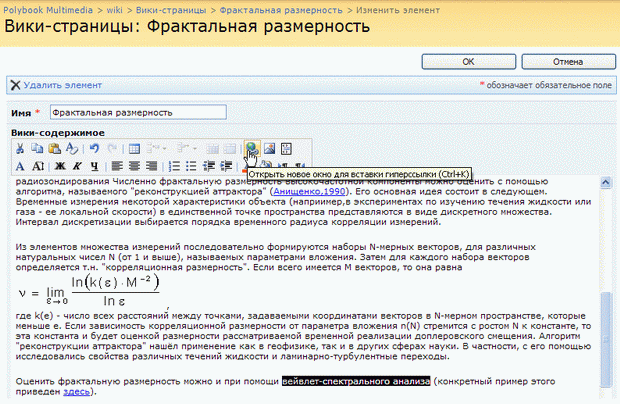Open the font size icon
The height and width of the screenshot is (404, 620).
tap(38, 166)
